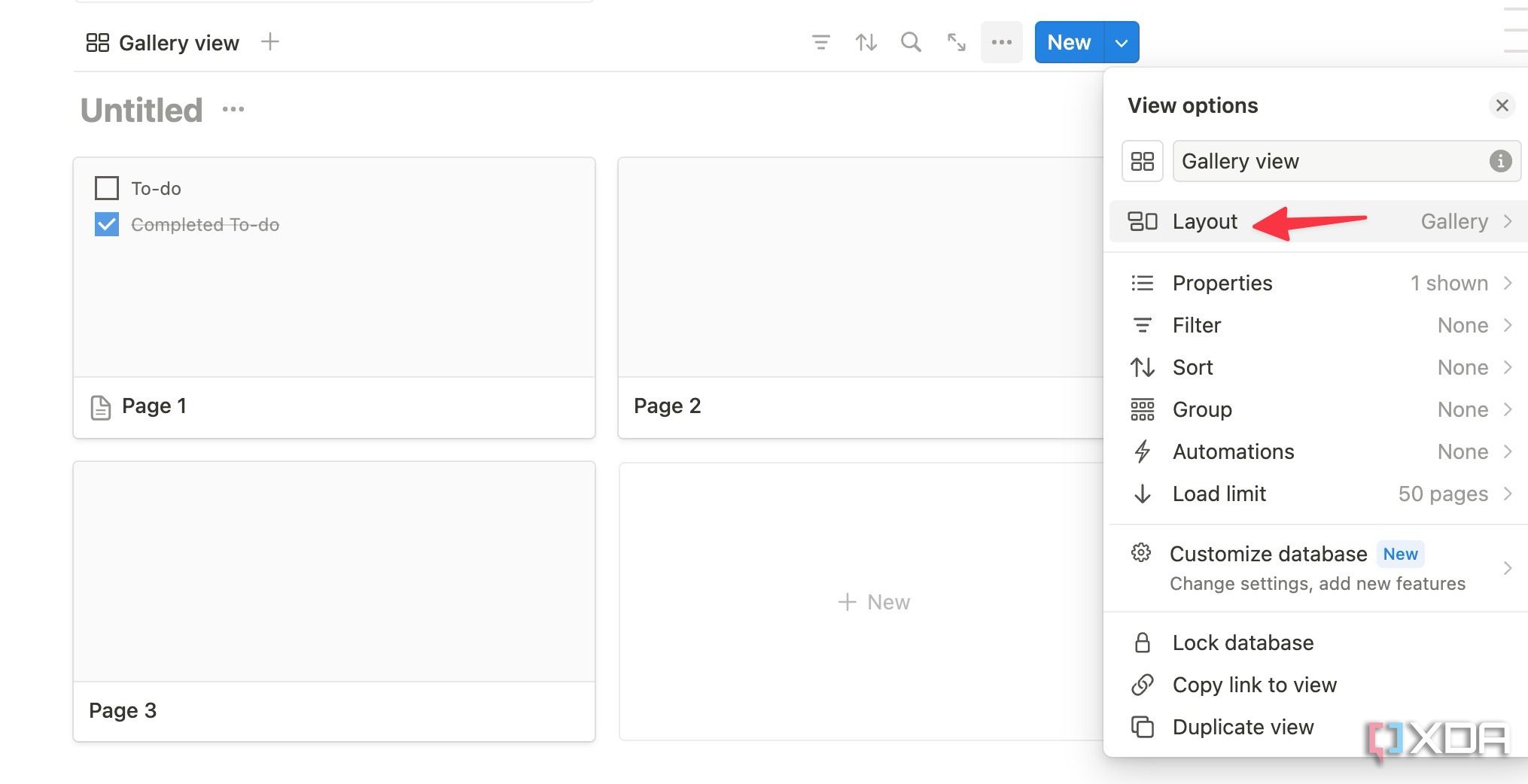Click the three dots beside the Untitled title

[x=233, y=110]
